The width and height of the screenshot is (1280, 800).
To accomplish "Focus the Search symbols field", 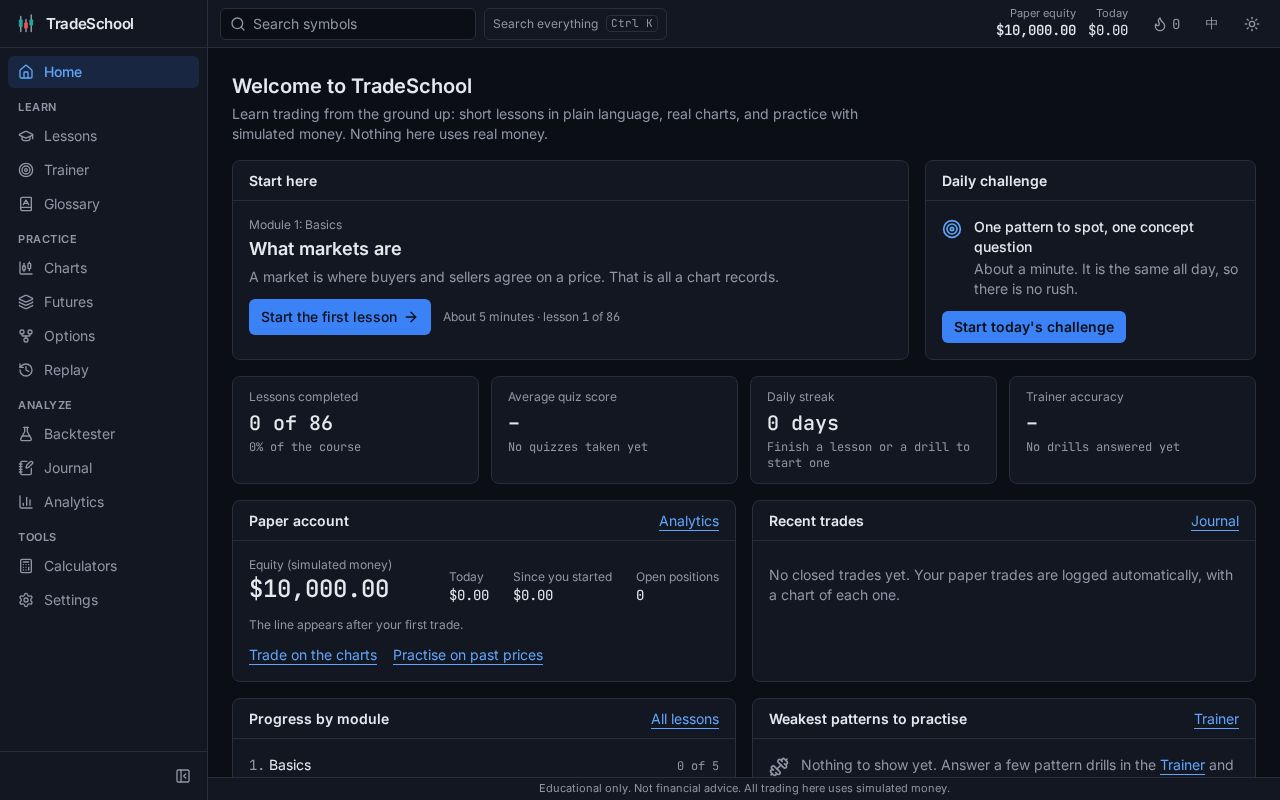I will (x=348, y=24).
